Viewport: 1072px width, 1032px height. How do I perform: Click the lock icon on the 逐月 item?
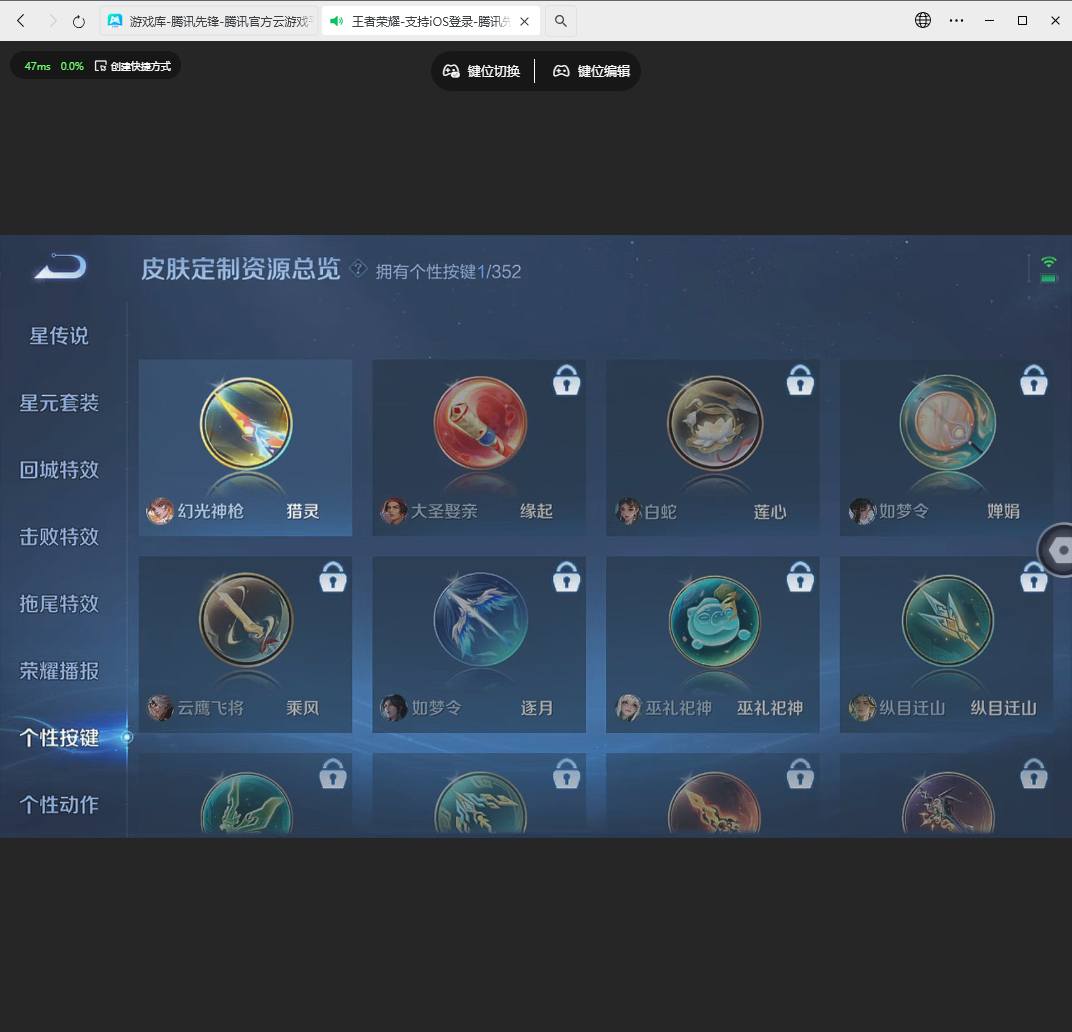click(566, 577)
